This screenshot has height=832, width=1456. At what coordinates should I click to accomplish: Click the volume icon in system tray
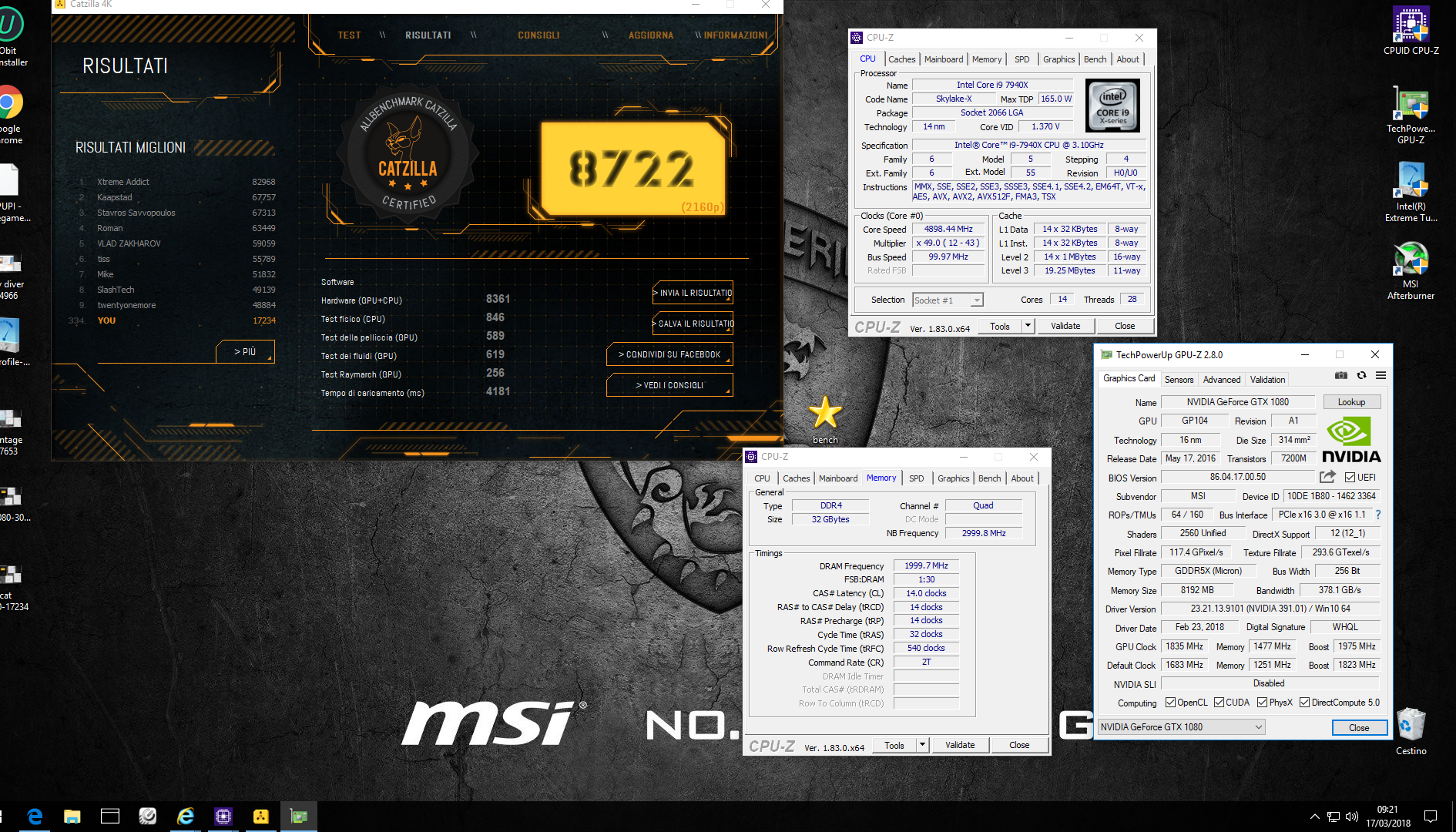click(1351, 817)
